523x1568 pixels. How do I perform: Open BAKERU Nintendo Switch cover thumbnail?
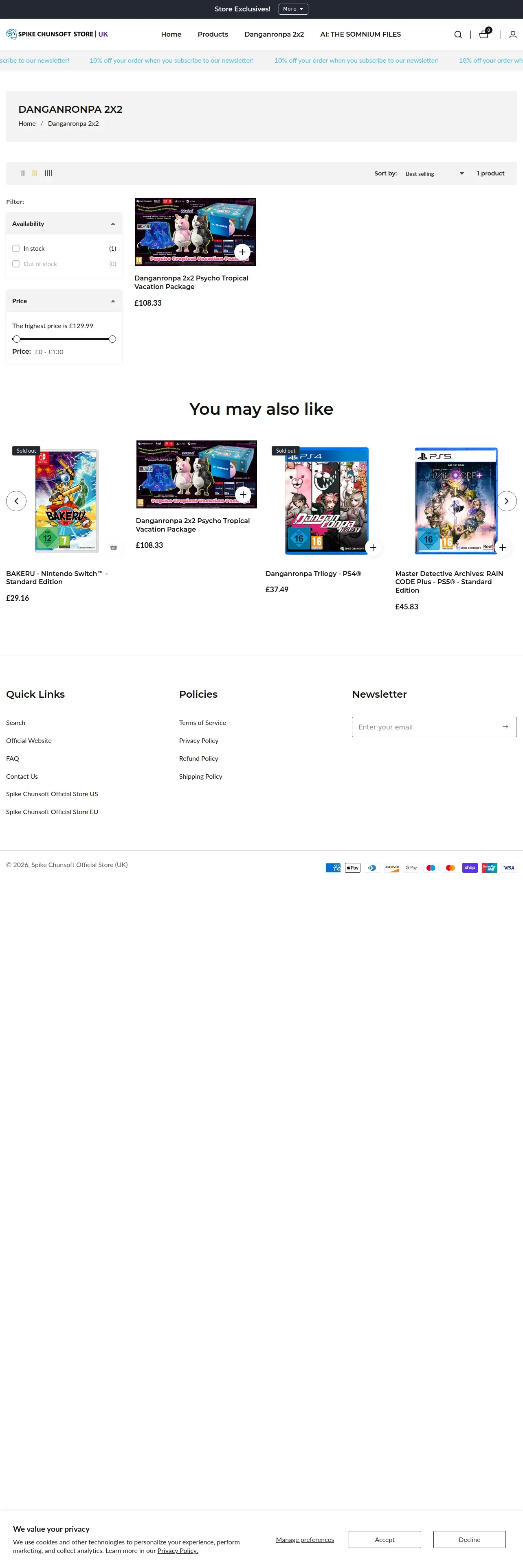tap(66, 500)
